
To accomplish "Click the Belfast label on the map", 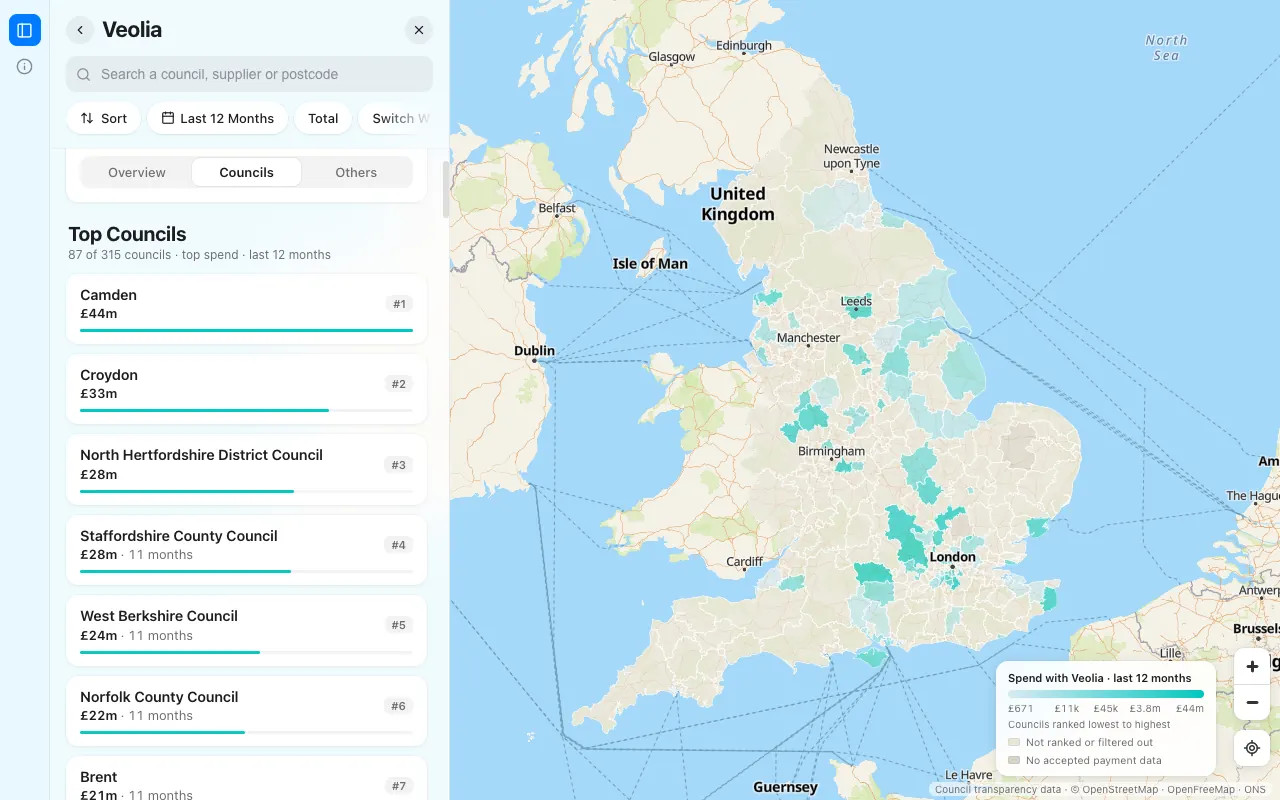I will click(557, 209).
